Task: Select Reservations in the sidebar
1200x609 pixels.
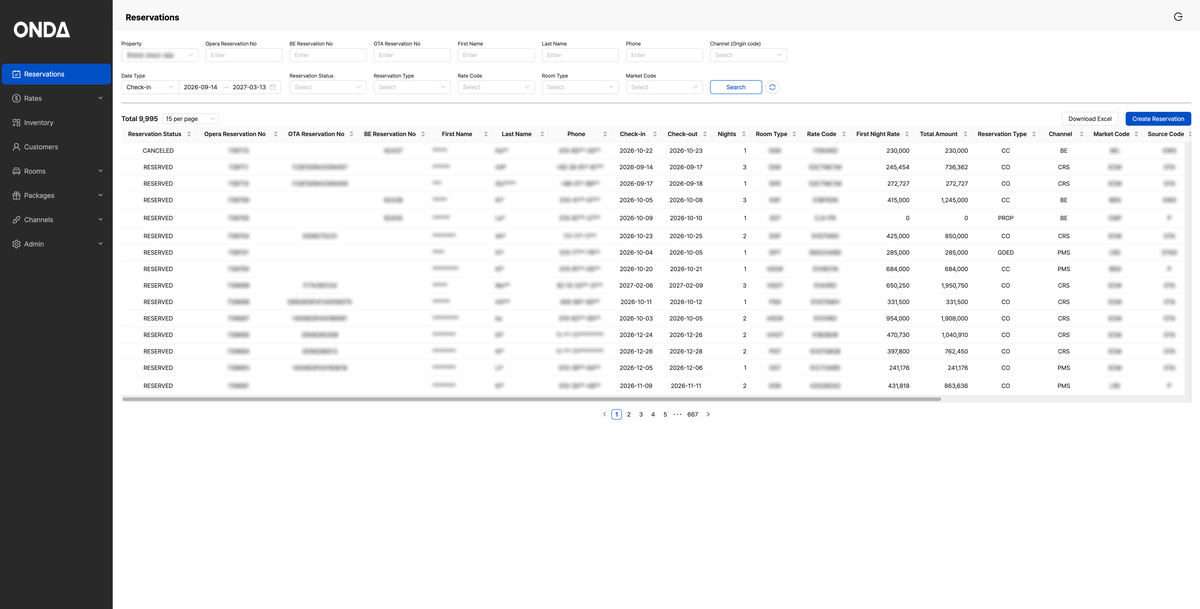Action: coord(56,74)
